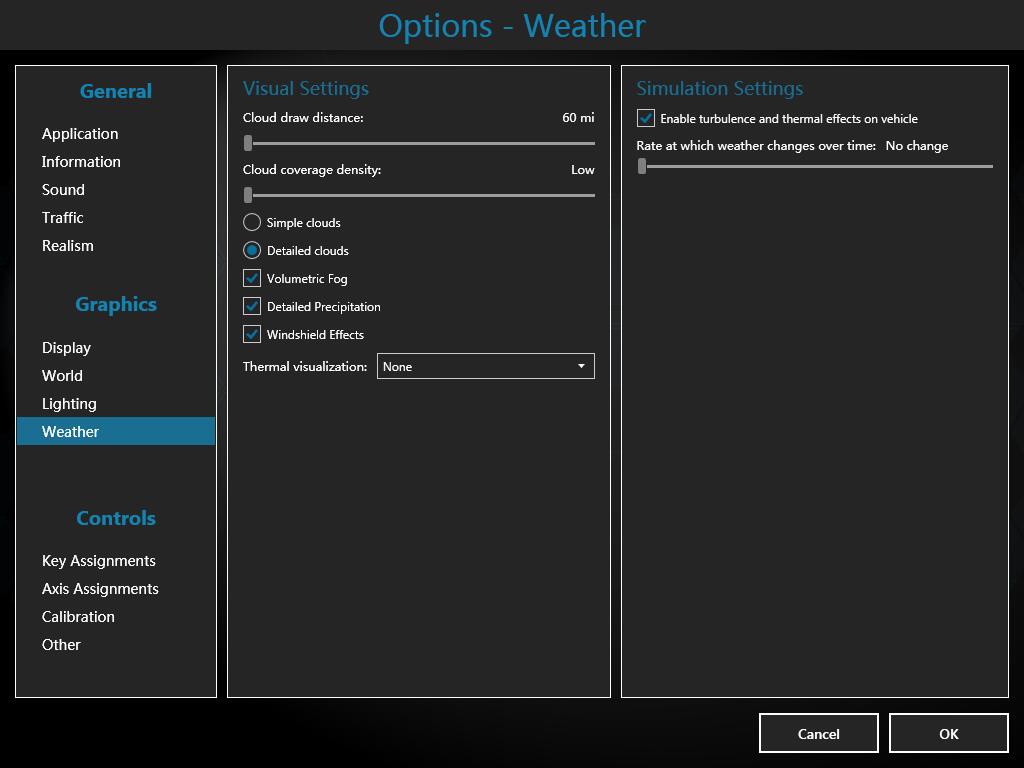Click the Cloud coverage density slider handle
1024x768 pixels.
coord(248,196)
